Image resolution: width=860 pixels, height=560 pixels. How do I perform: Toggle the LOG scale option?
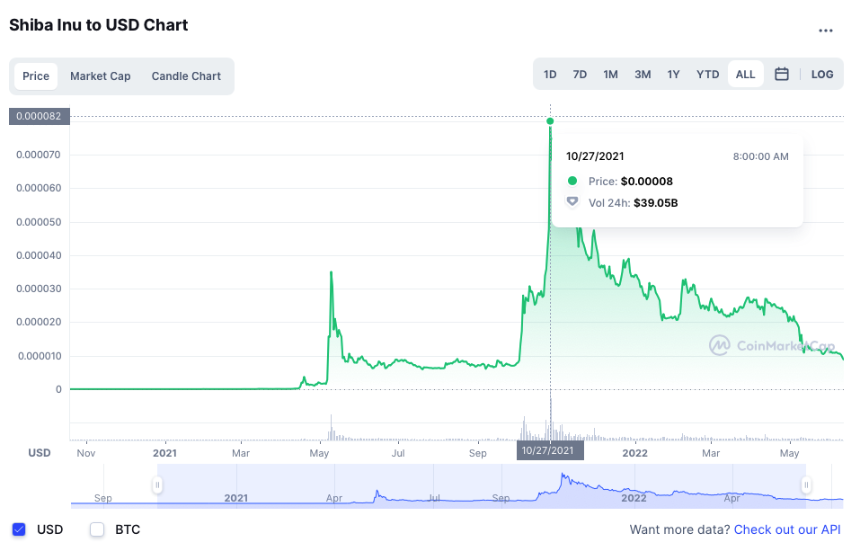[x=822, y=74]
